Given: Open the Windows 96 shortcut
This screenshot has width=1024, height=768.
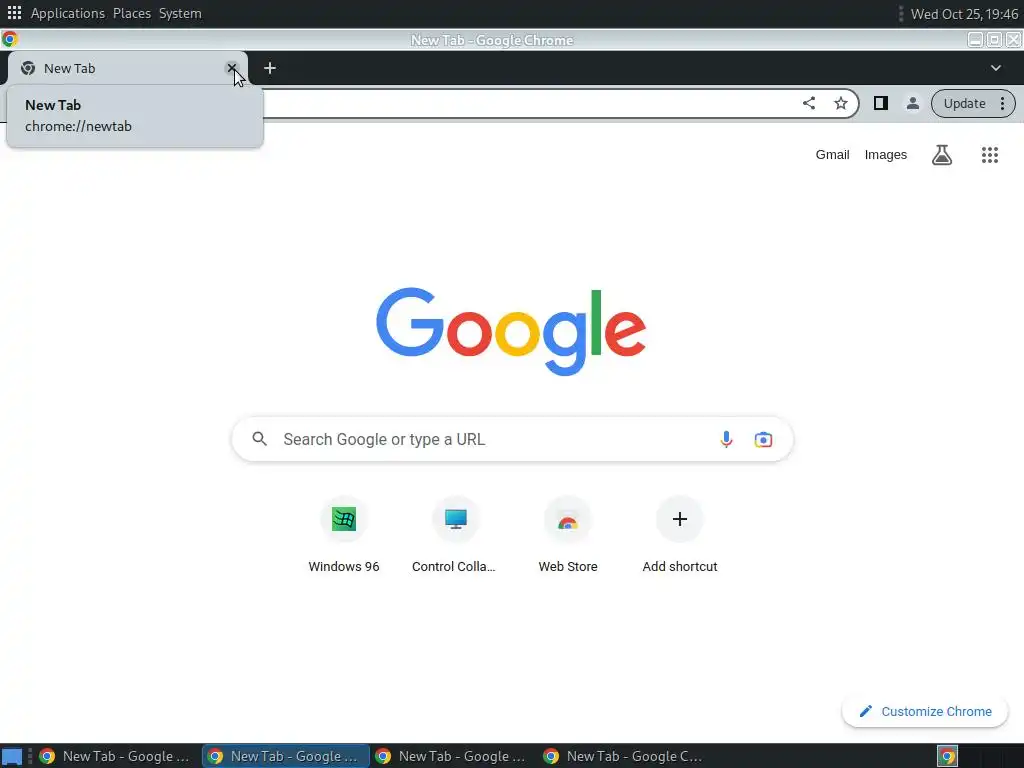Looking at the screenshot, I should [x=344, y=536].
